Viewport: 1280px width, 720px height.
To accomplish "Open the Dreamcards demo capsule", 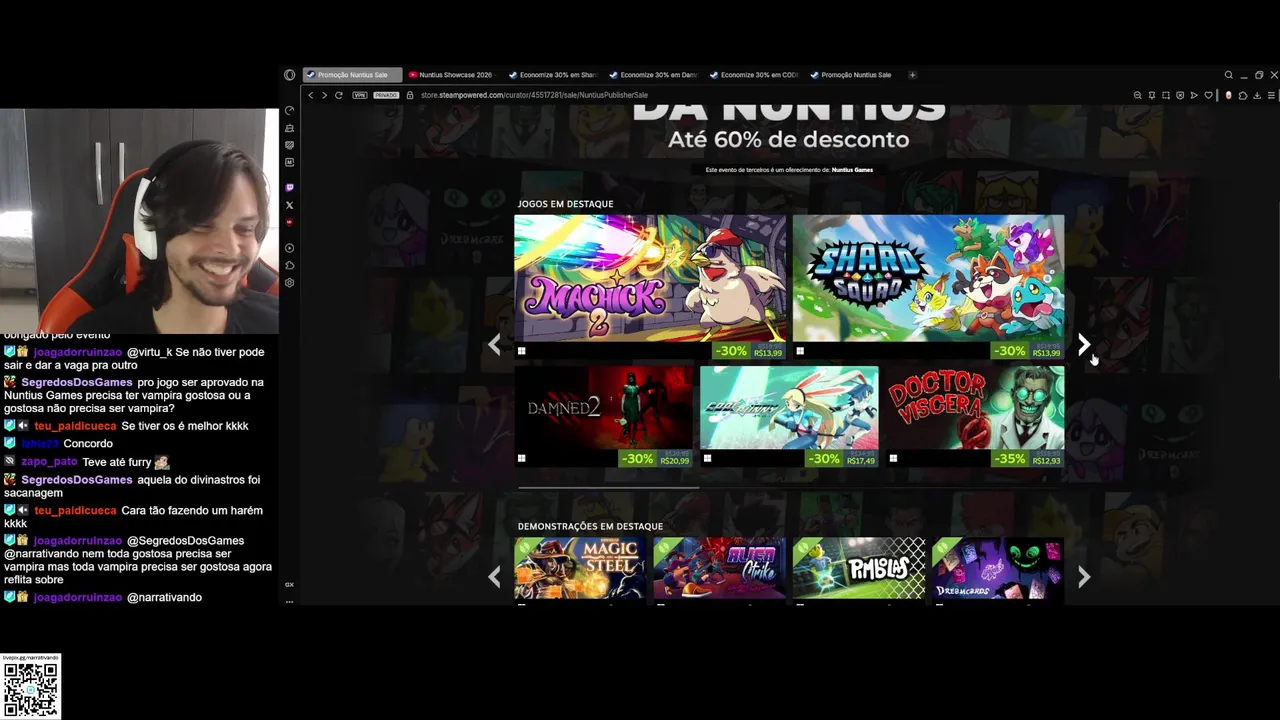I will [998, 568].
